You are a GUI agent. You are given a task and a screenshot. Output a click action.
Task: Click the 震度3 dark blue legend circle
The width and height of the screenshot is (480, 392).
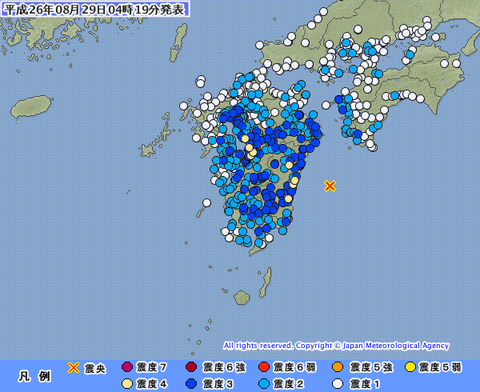point(191,384)
